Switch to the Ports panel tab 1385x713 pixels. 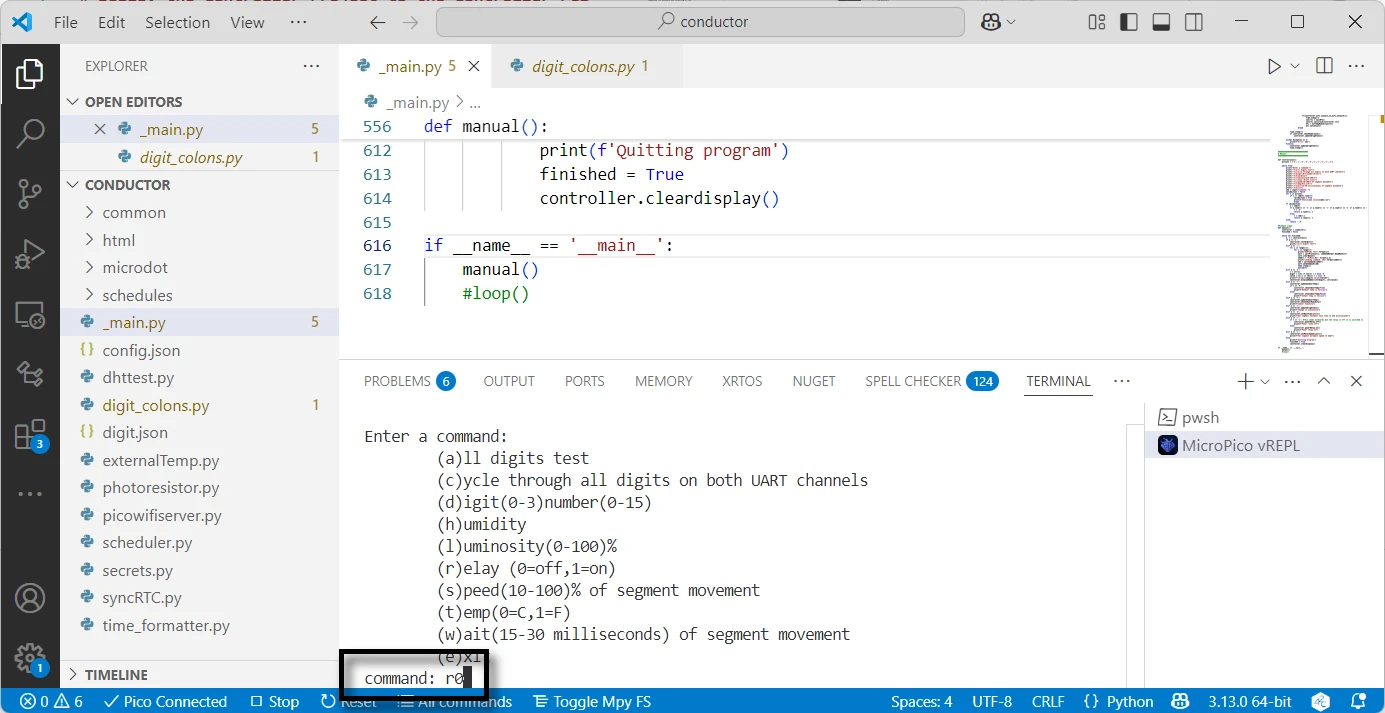coord(584,381)
